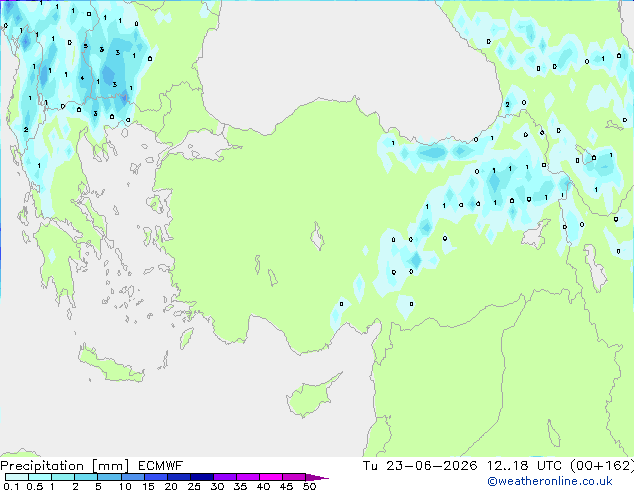Screen dimensions: 634x490
Task: Click legend scale label '0.5'
Action: coord(34,486)
